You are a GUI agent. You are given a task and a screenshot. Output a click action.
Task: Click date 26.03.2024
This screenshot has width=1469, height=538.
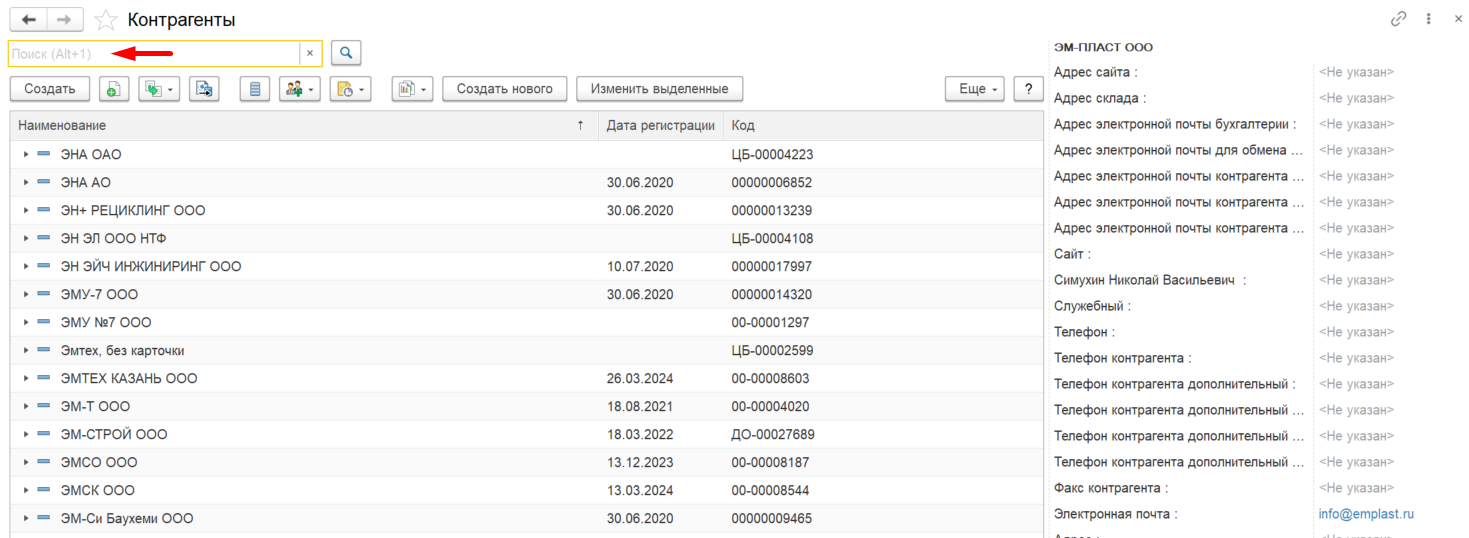click(x=640, y=379)
